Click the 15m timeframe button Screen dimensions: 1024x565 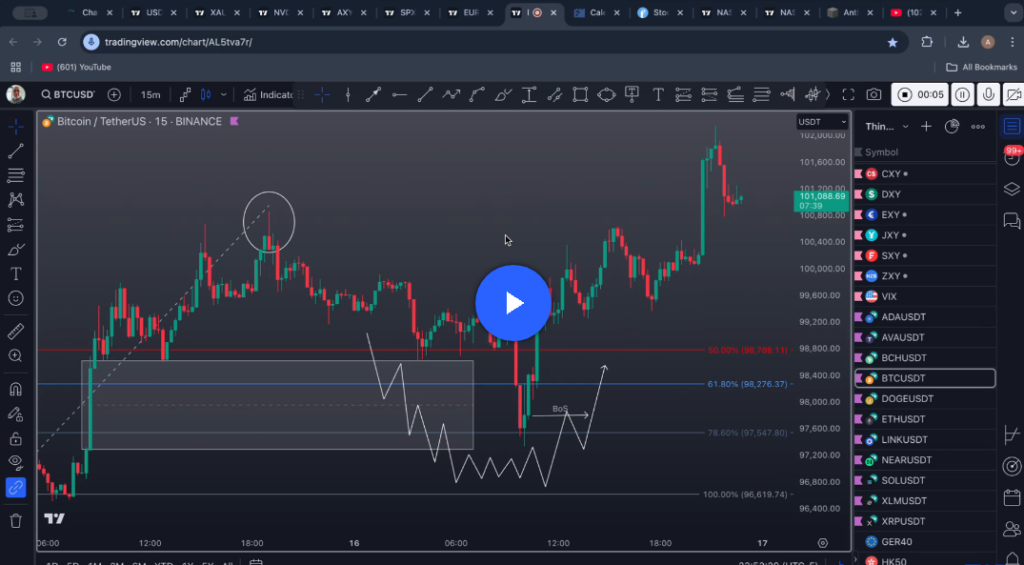point(150,95)
